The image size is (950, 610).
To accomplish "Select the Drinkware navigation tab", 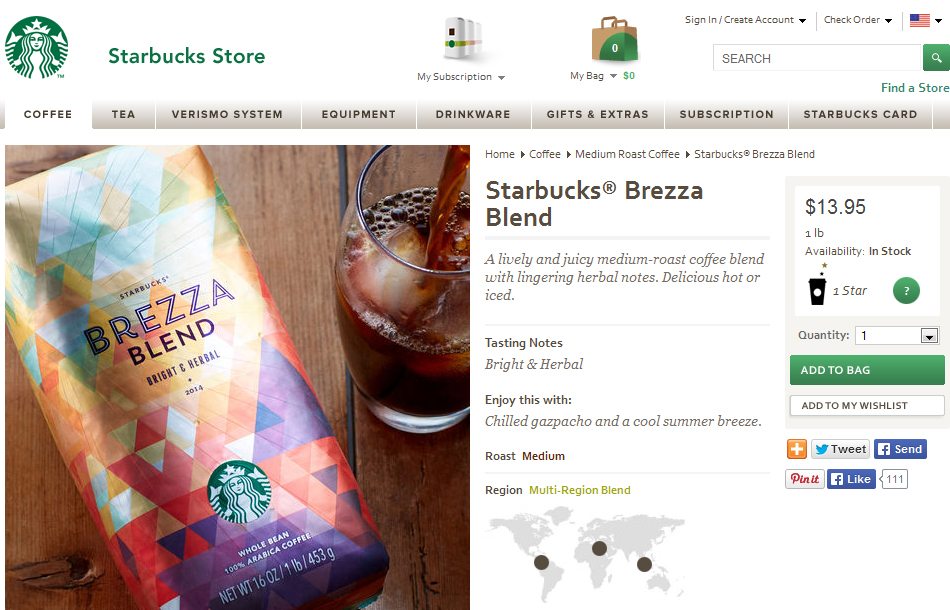I will click(x=473, y=114).
